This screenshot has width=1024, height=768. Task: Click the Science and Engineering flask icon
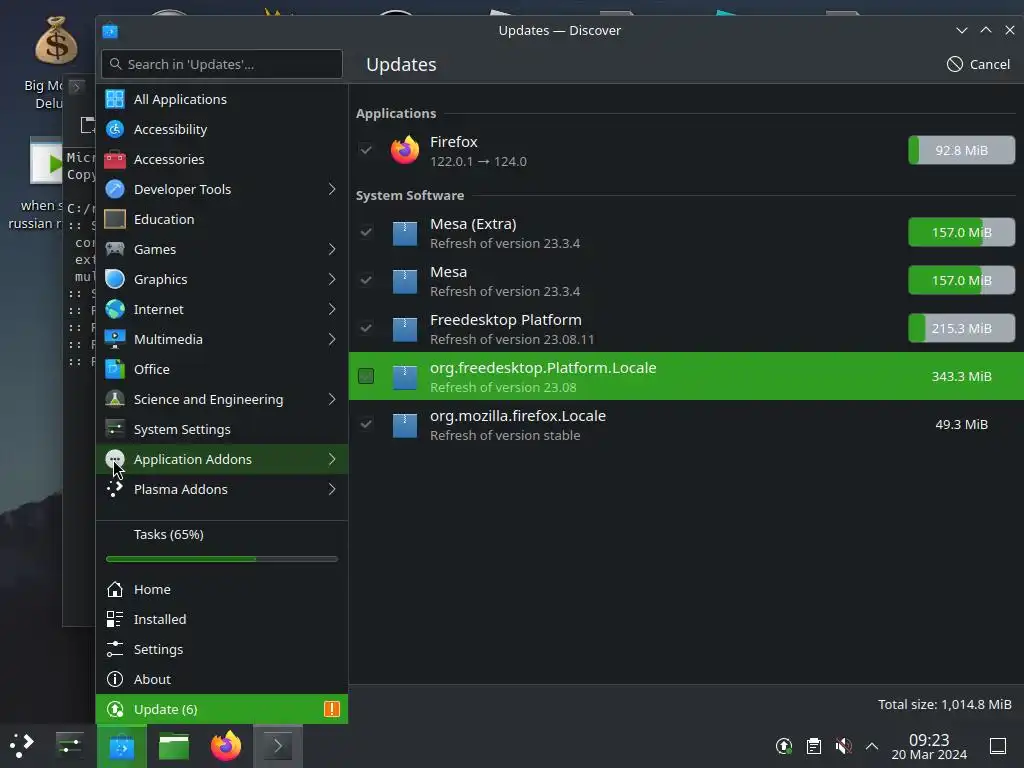click(x=115, y=400)
